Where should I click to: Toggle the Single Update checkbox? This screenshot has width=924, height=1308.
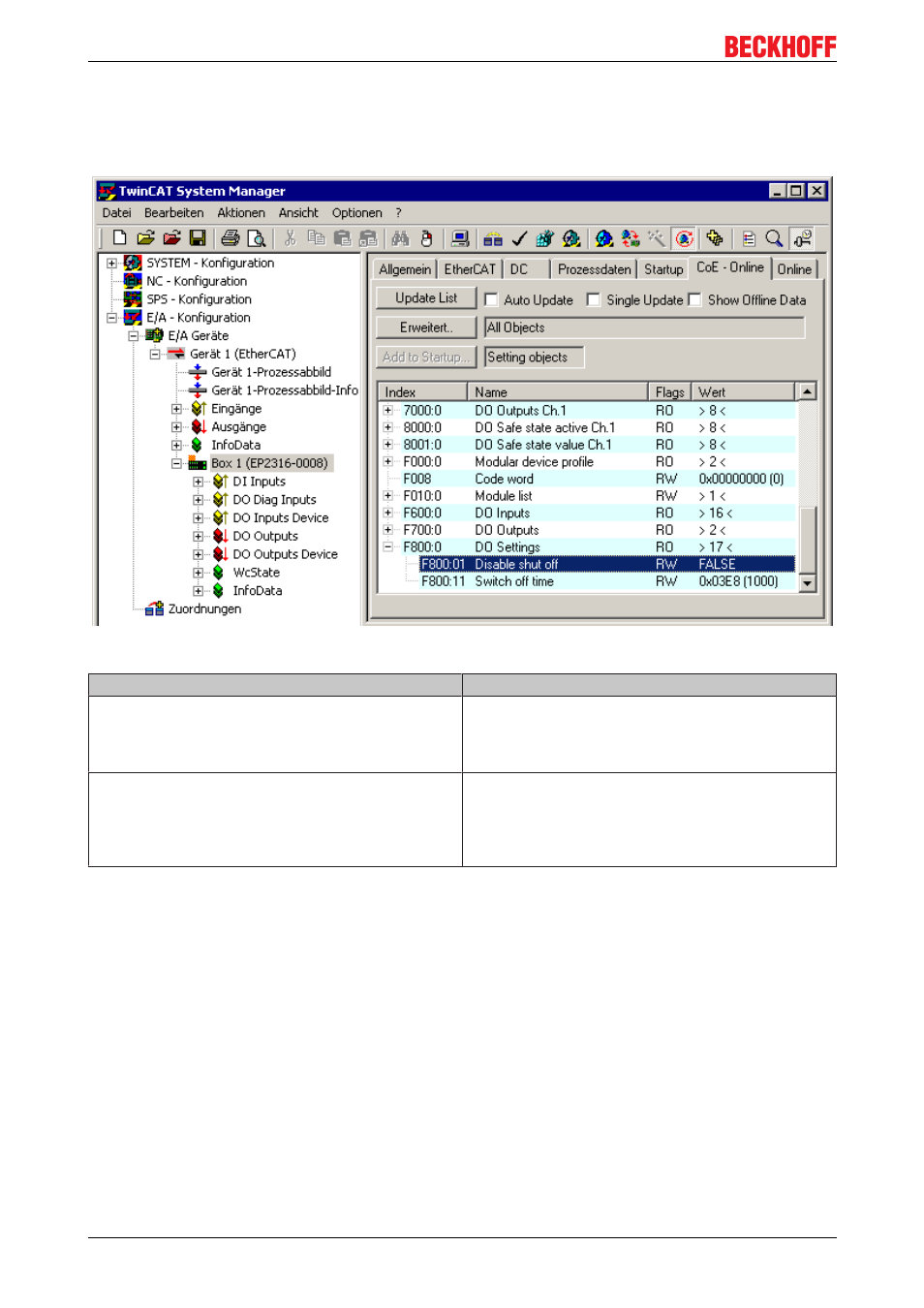point(594,299)
